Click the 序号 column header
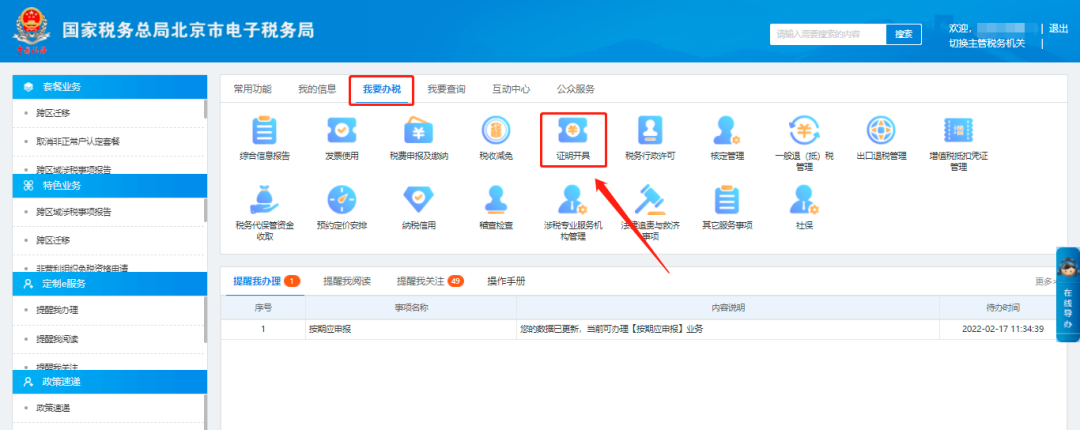This screenshot has width=1080, height=430. tap(263, 307)
